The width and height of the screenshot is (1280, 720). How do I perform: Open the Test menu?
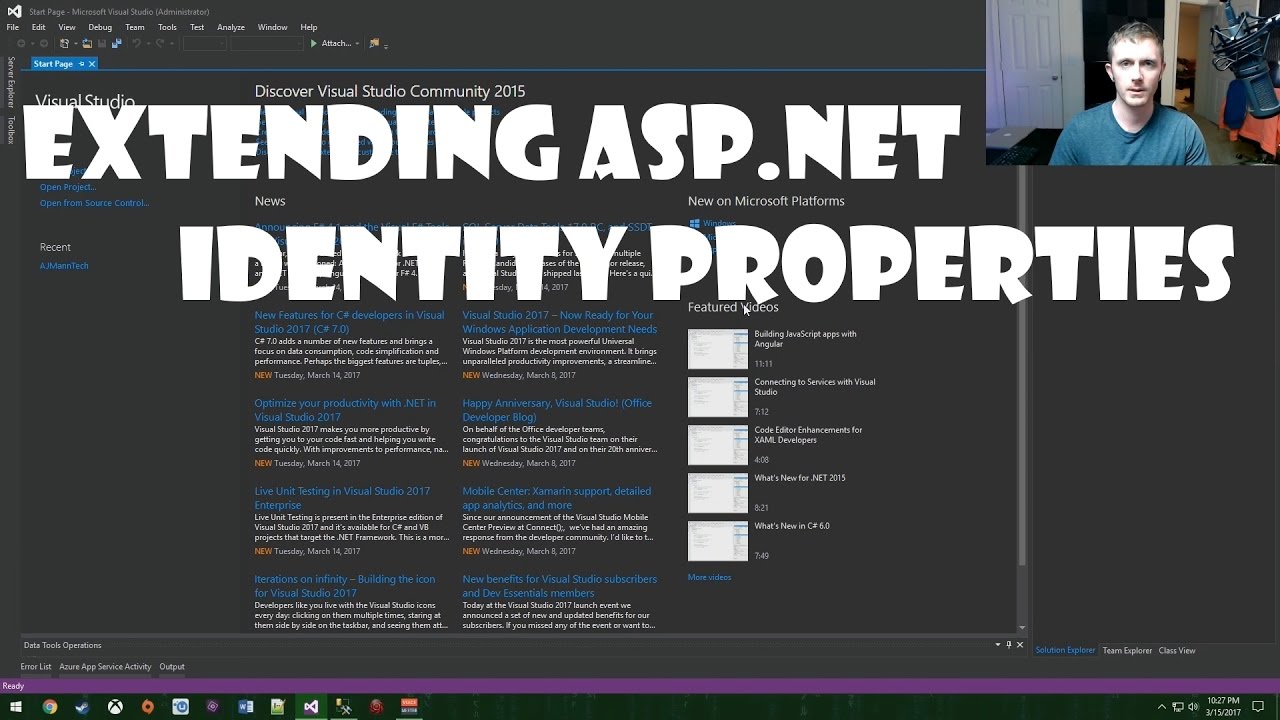[x=197, y=27]
